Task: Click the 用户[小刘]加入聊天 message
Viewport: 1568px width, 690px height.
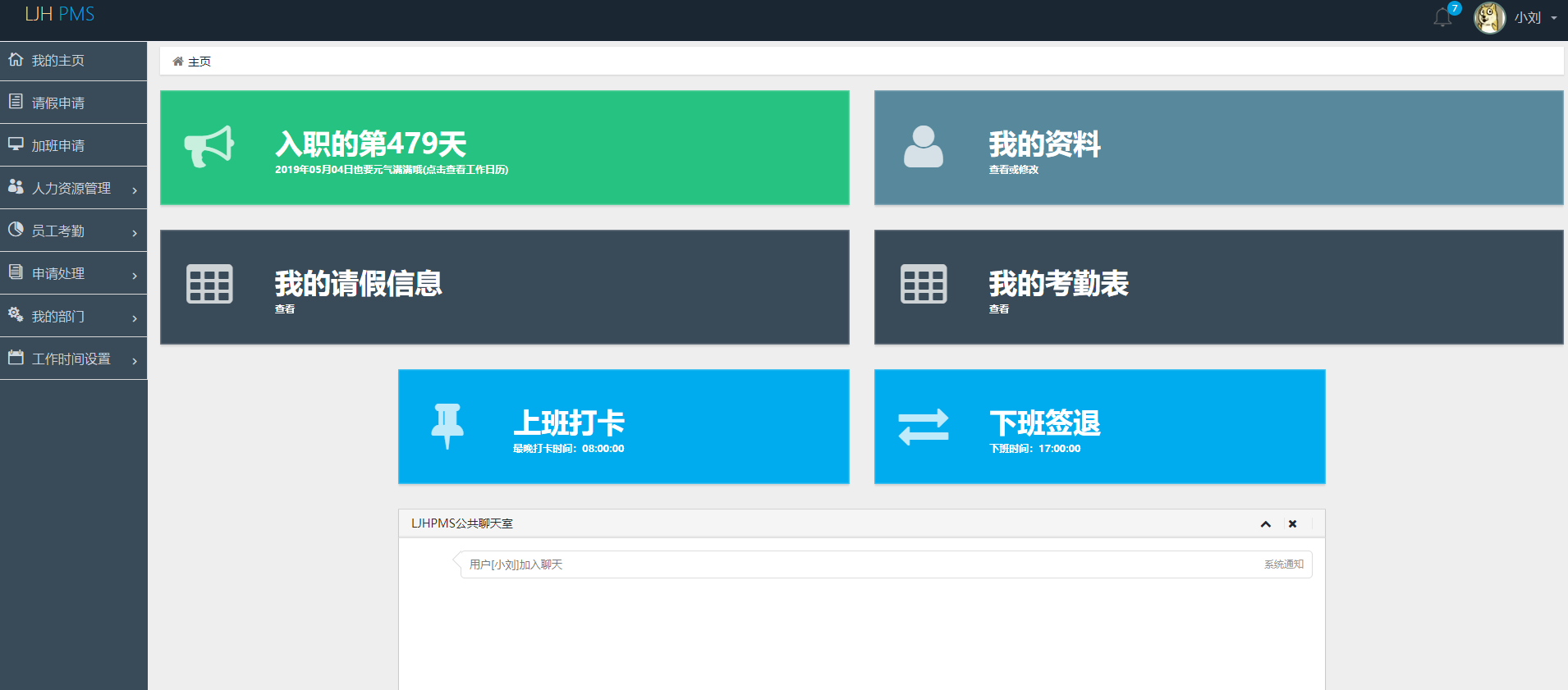Action: tap(516, 564)
